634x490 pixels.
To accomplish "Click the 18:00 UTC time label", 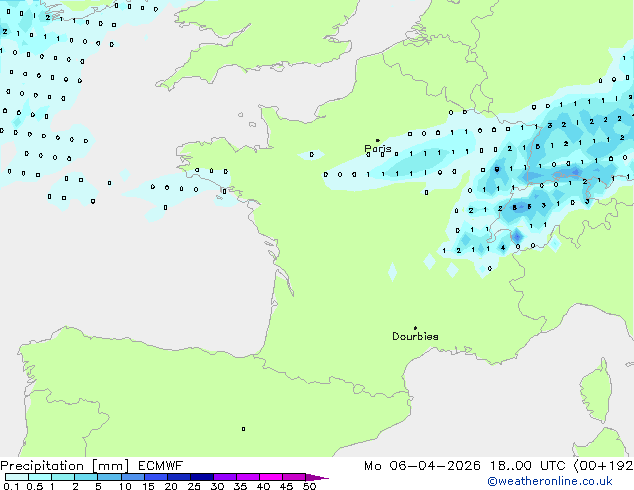I will click(528, 466).
